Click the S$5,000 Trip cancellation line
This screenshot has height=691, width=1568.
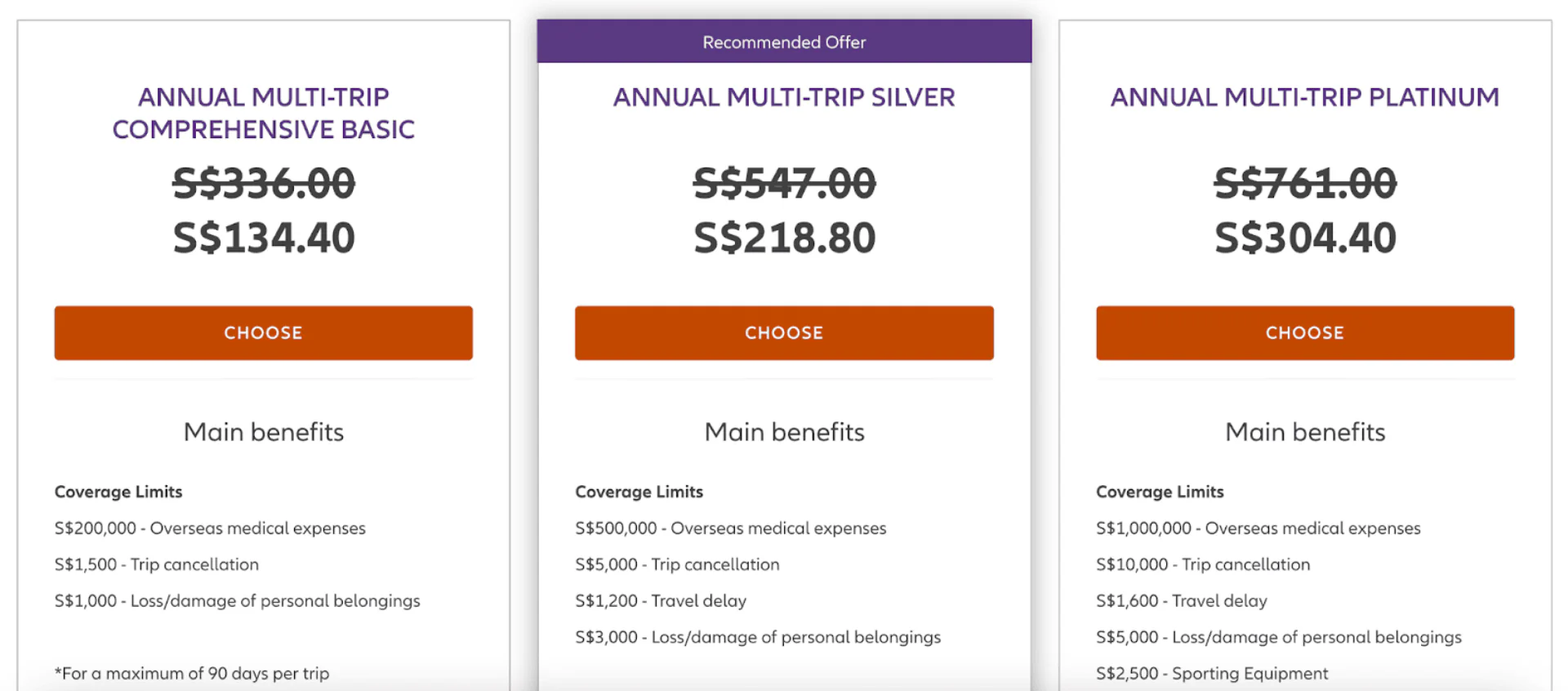pyautogui.click(x=677, y=564)
